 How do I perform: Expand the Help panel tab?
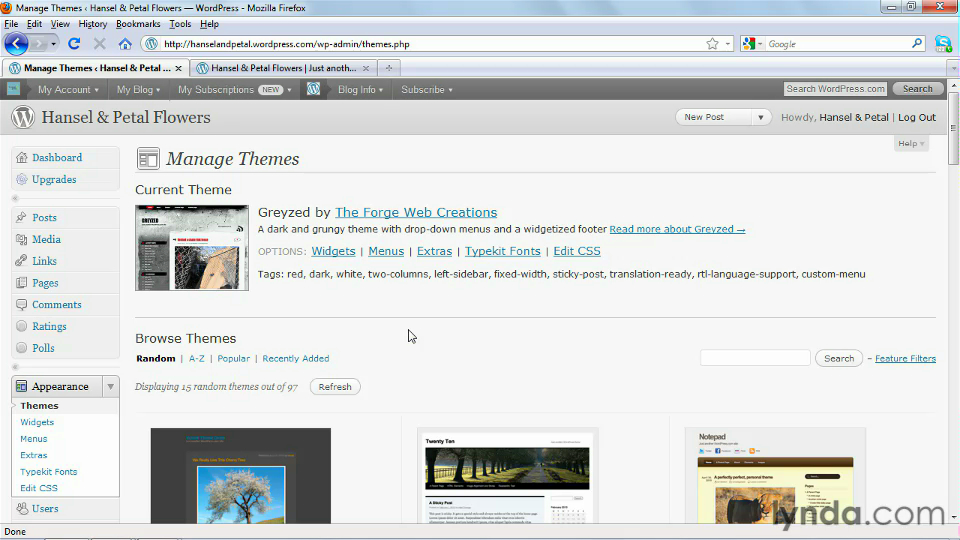tap(911, 143)
